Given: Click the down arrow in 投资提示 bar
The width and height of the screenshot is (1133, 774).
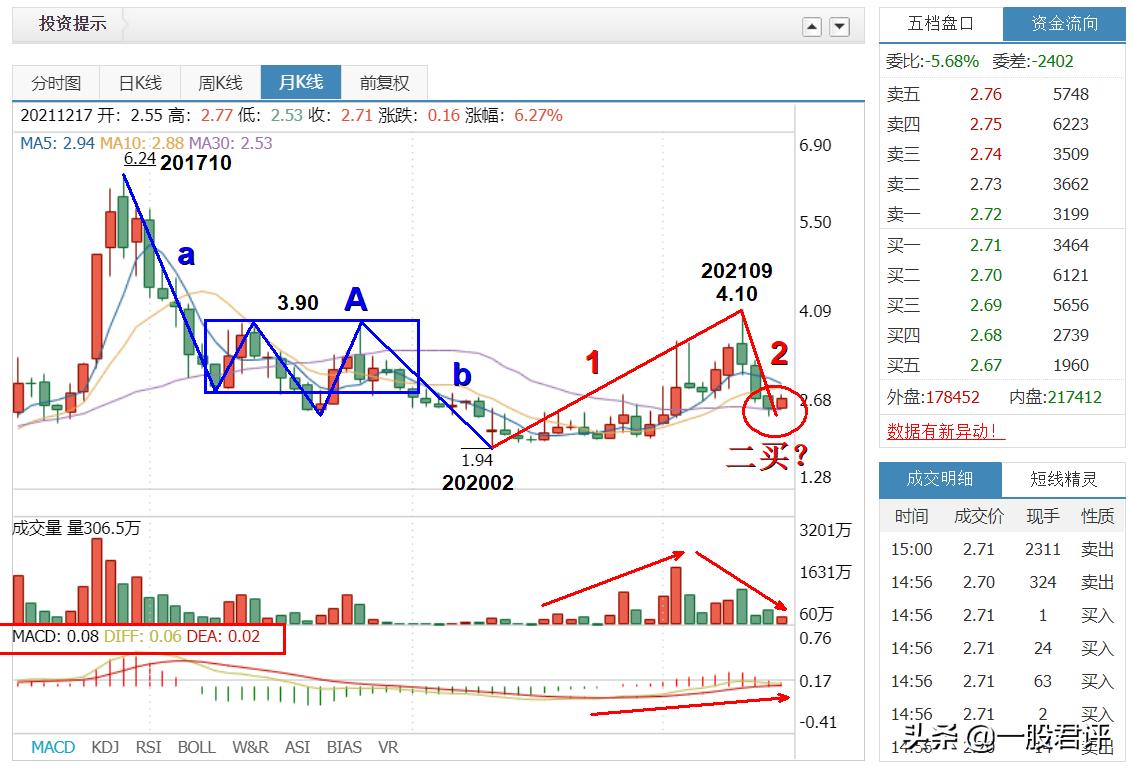Looking at the screenshot, I should pos(839,27).
